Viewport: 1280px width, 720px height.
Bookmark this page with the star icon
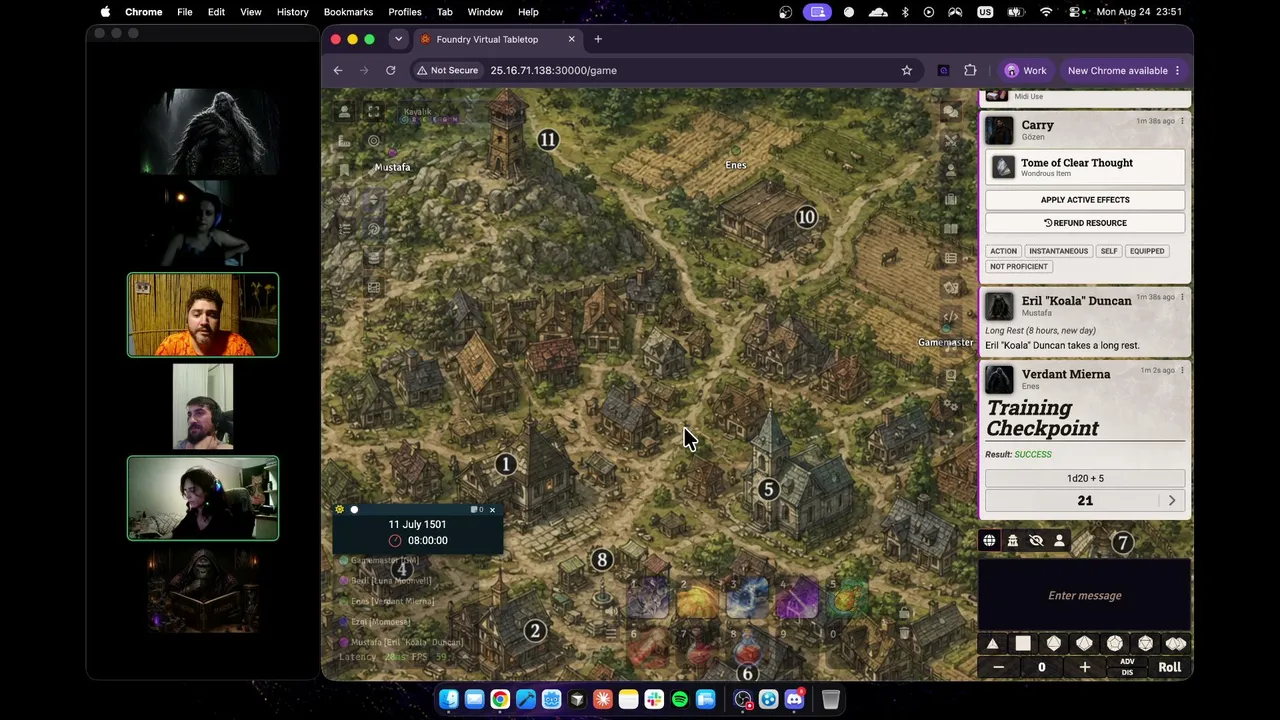point(907,70)
